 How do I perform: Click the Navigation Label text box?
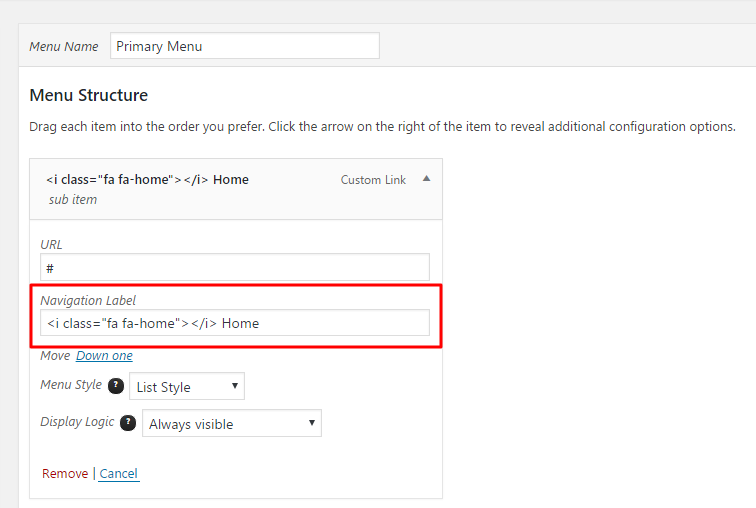235,323
